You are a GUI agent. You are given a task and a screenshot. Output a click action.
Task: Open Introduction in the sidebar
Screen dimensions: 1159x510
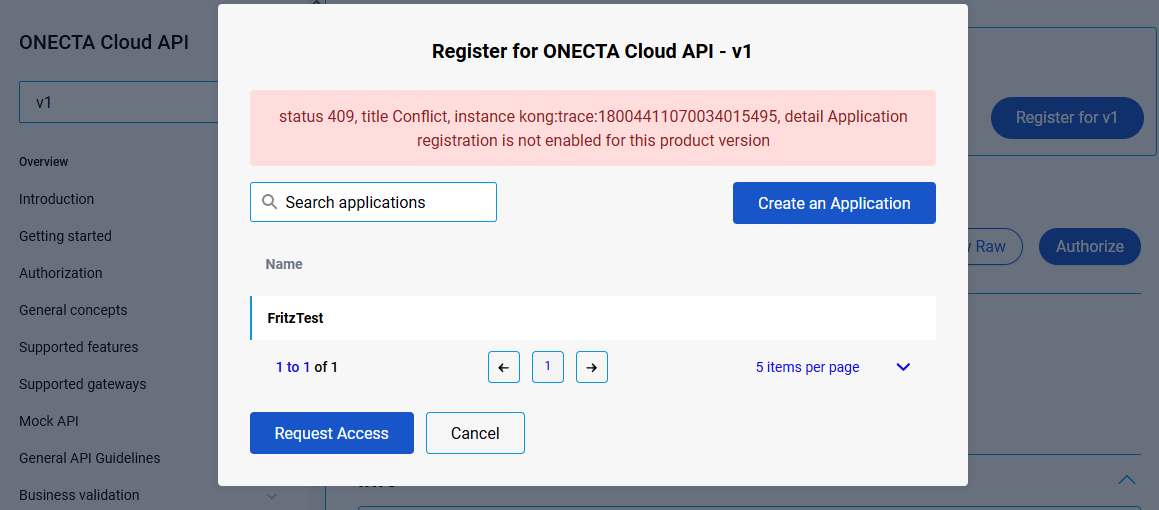[x=56, y=199]
